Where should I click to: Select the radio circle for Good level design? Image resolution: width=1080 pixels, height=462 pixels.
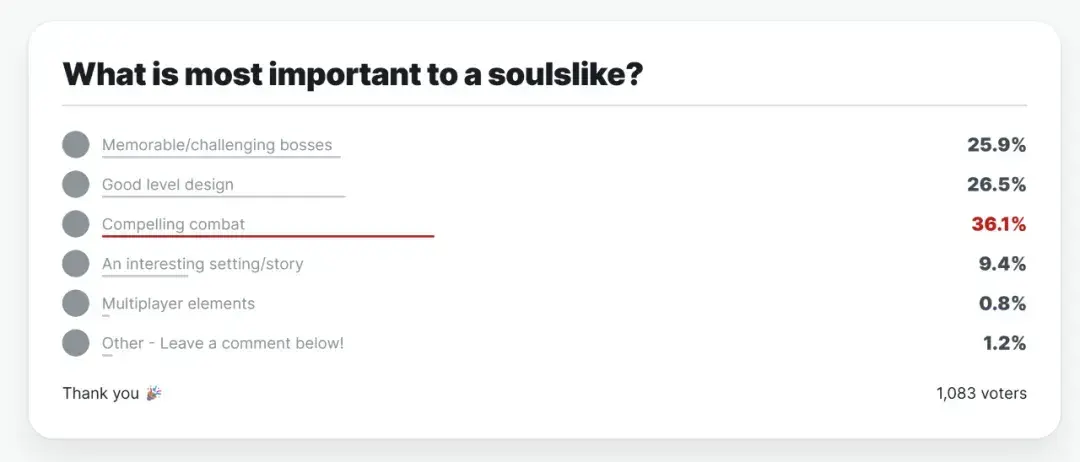76,185
